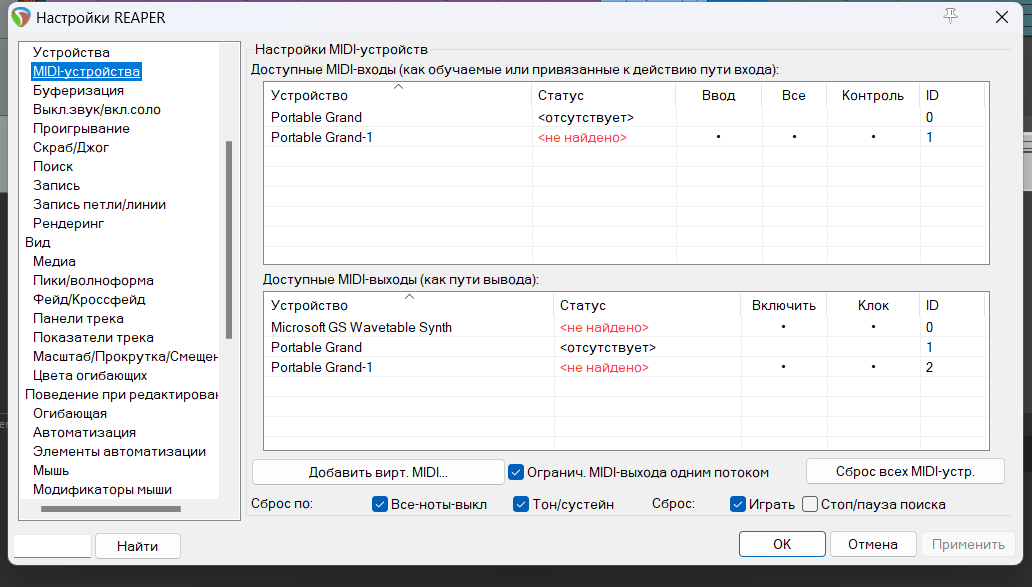Screen dimensions: 1032x587
Task: Open the Выкл.звук/вкл.соло settings page
Action: tap(97, 110)
